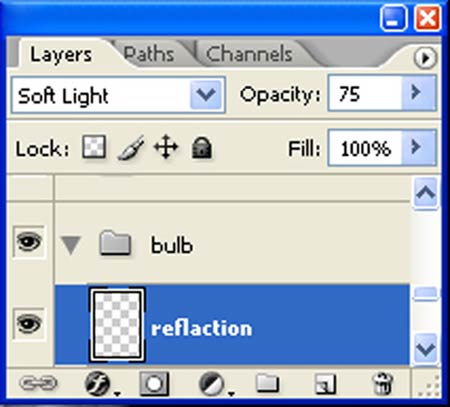Select the reflaction layer thumbnail
Screen dimensions: 450x407
tap(117, 325)
